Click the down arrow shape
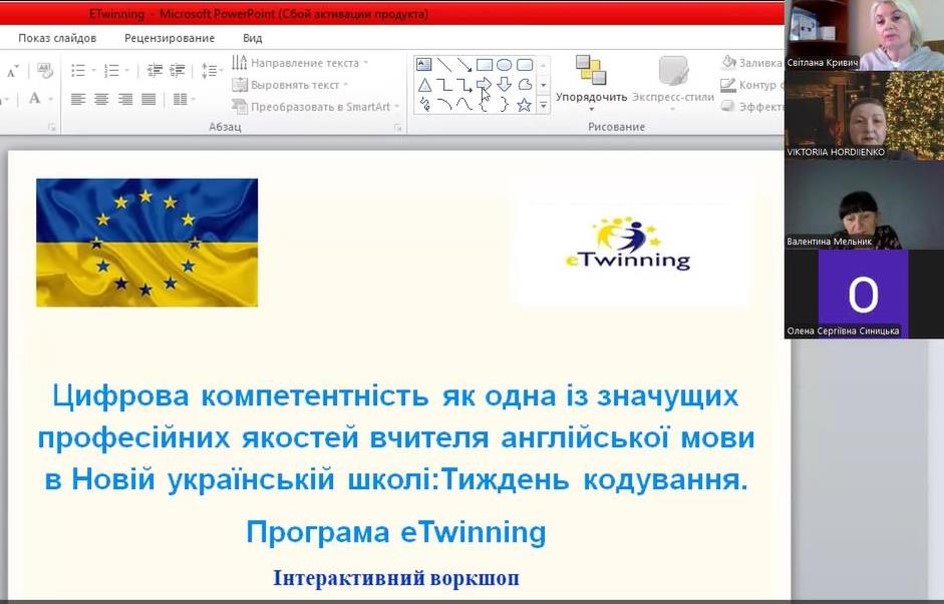Screen dimensions: 944x604 (x=504, y=85)
